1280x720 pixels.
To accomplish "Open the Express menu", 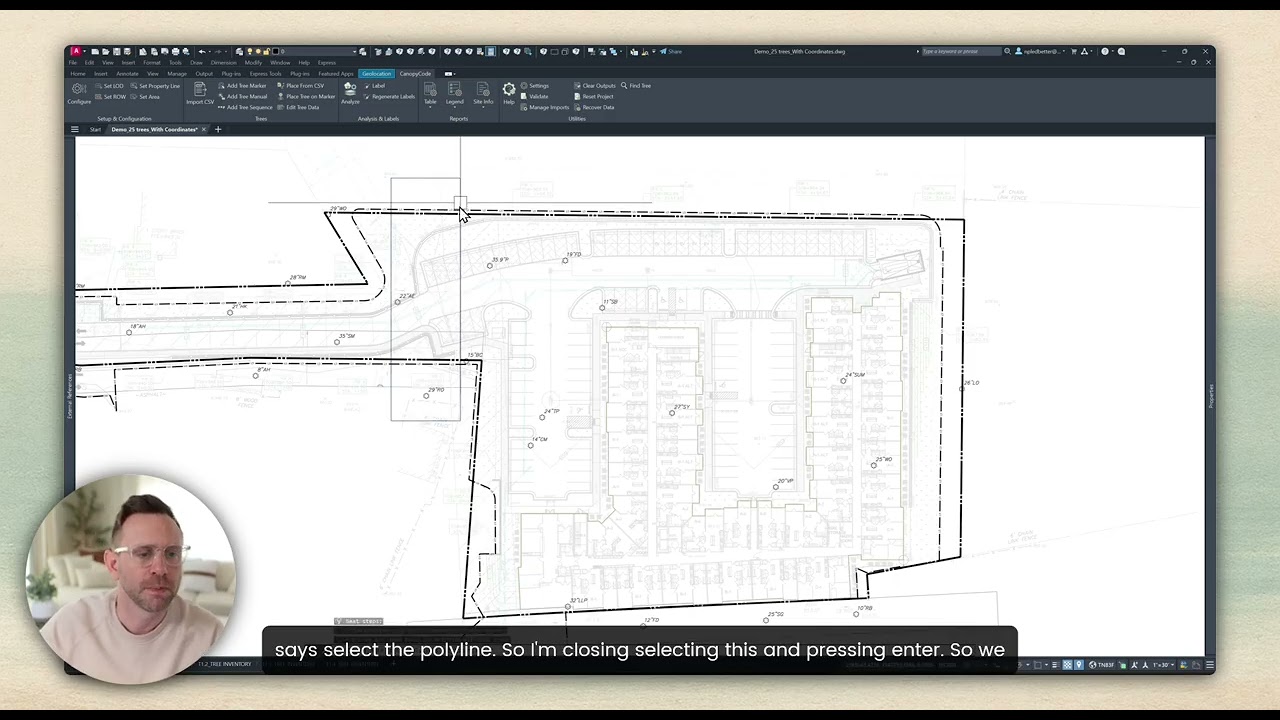I will (x=327, y=62).
